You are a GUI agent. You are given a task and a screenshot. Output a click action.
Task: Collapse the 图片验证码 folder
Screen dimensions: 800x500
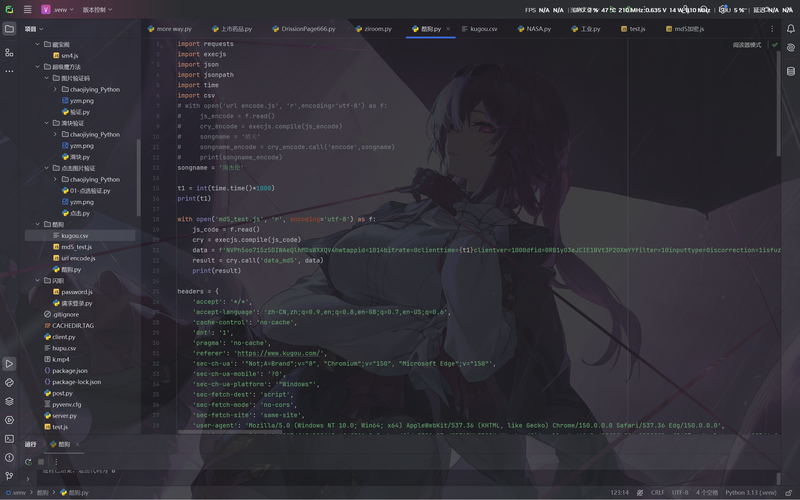(x=47, y=78)
